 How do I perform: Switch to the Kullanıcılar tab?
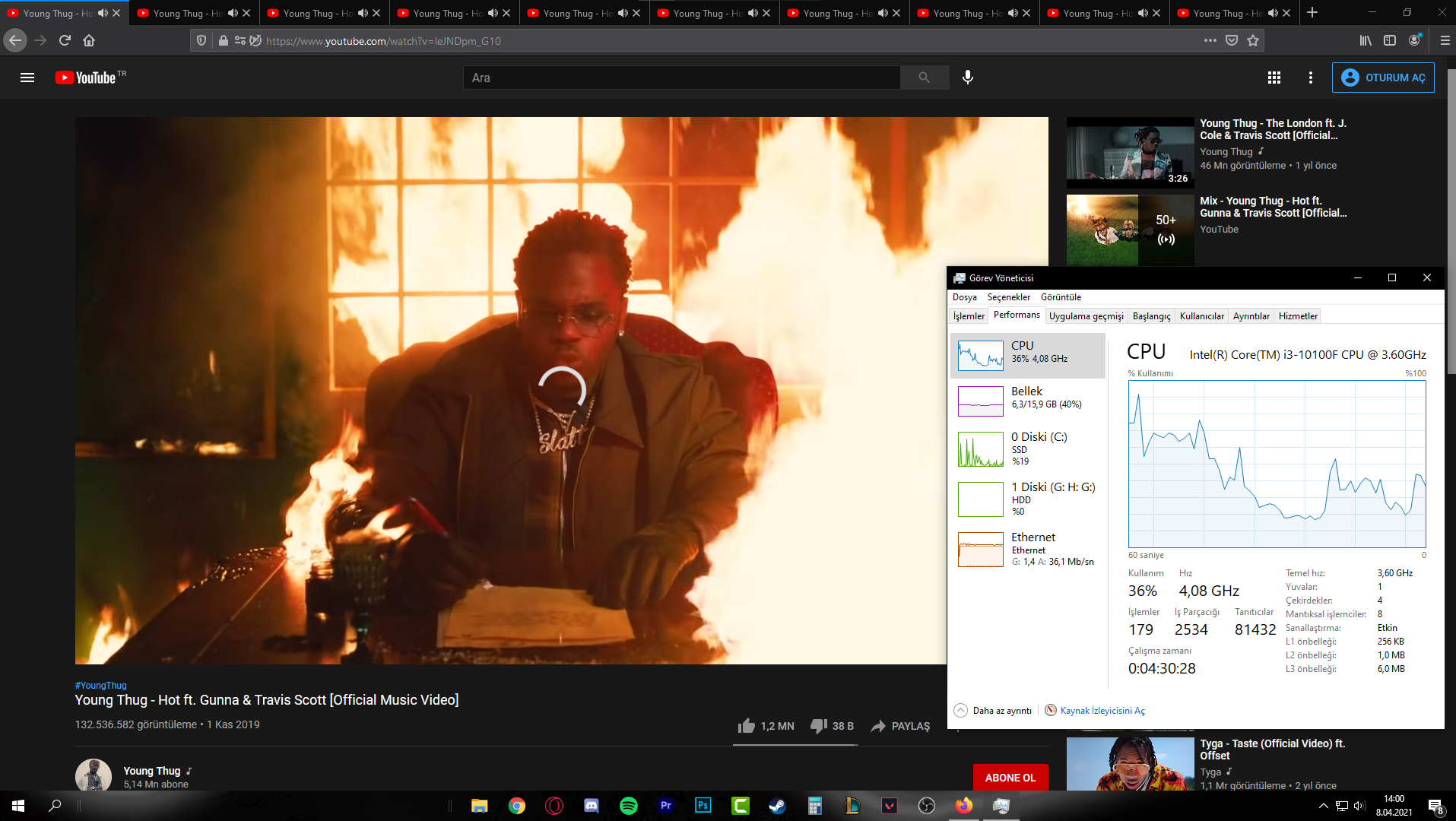point(1201,316)
